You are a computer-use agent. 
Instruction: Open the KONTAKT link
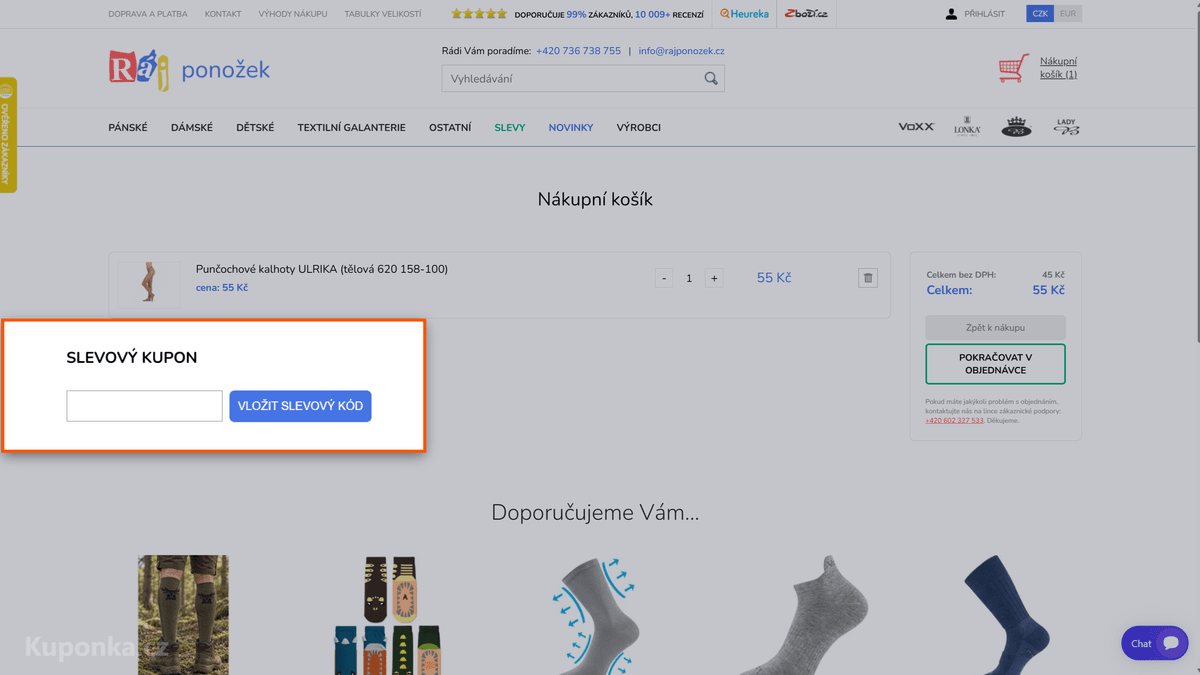(x=223, y=14)
